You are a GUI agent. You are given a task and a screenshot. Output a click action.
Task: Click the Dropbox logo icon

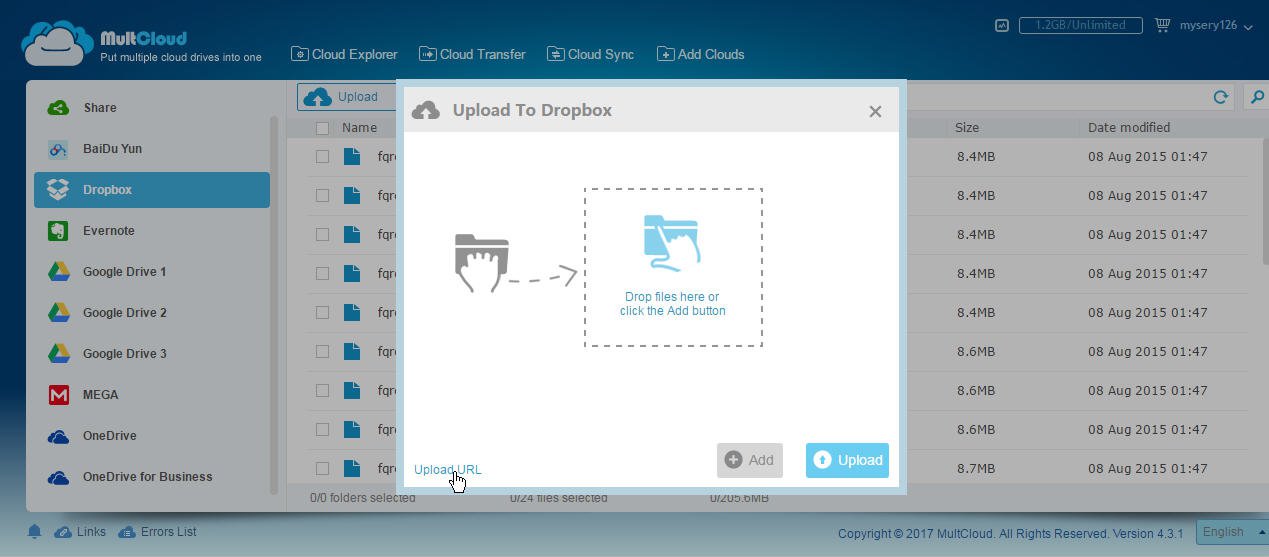58,190
